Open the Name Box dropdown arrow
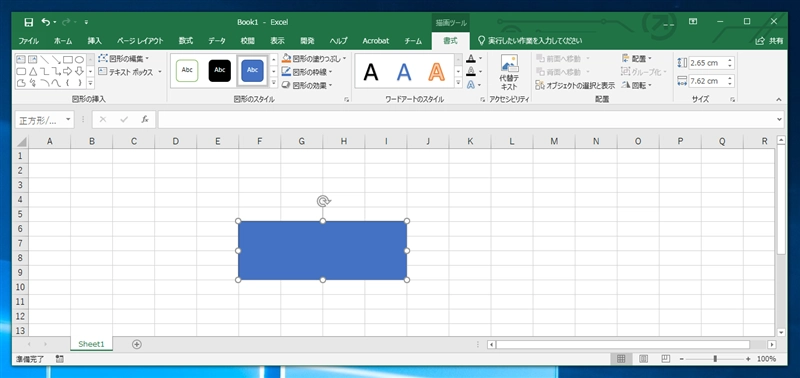The image size is (800, 378). 68,120
